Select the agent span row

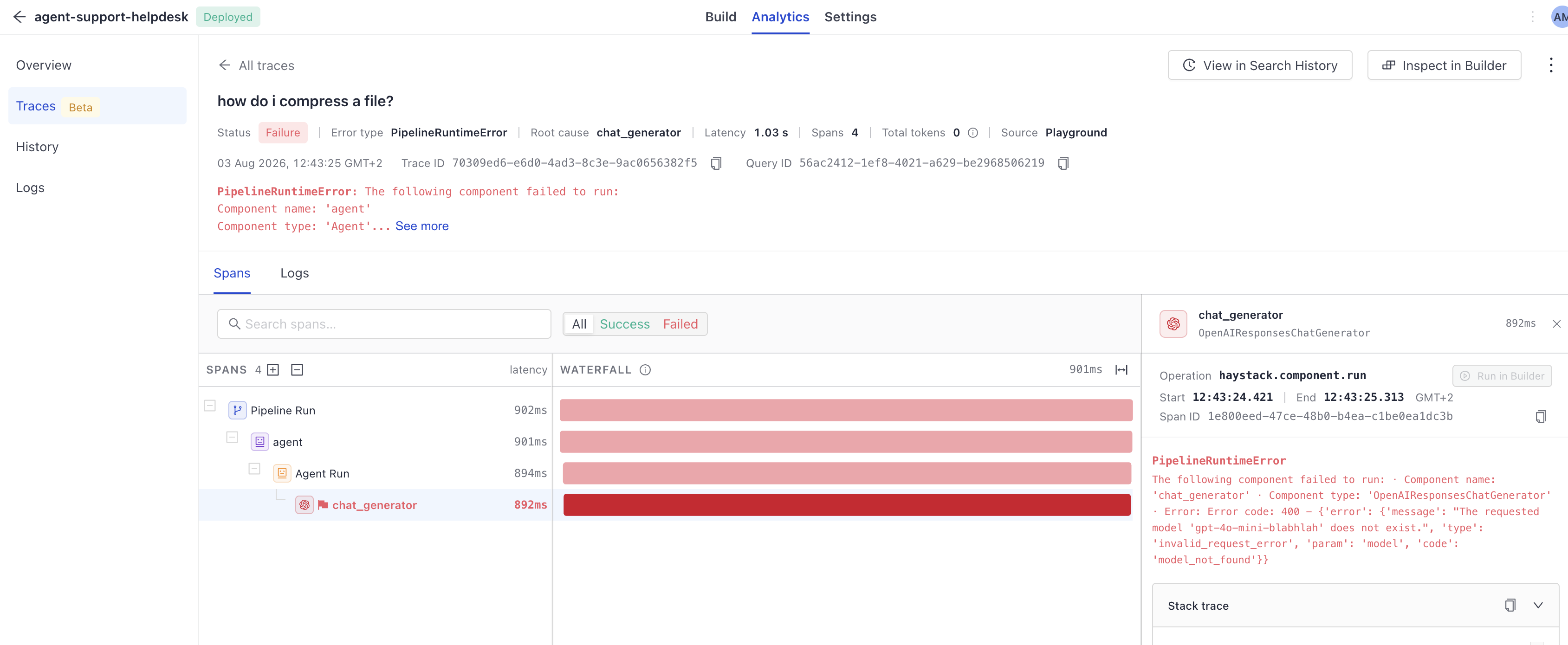coord(375,442)
